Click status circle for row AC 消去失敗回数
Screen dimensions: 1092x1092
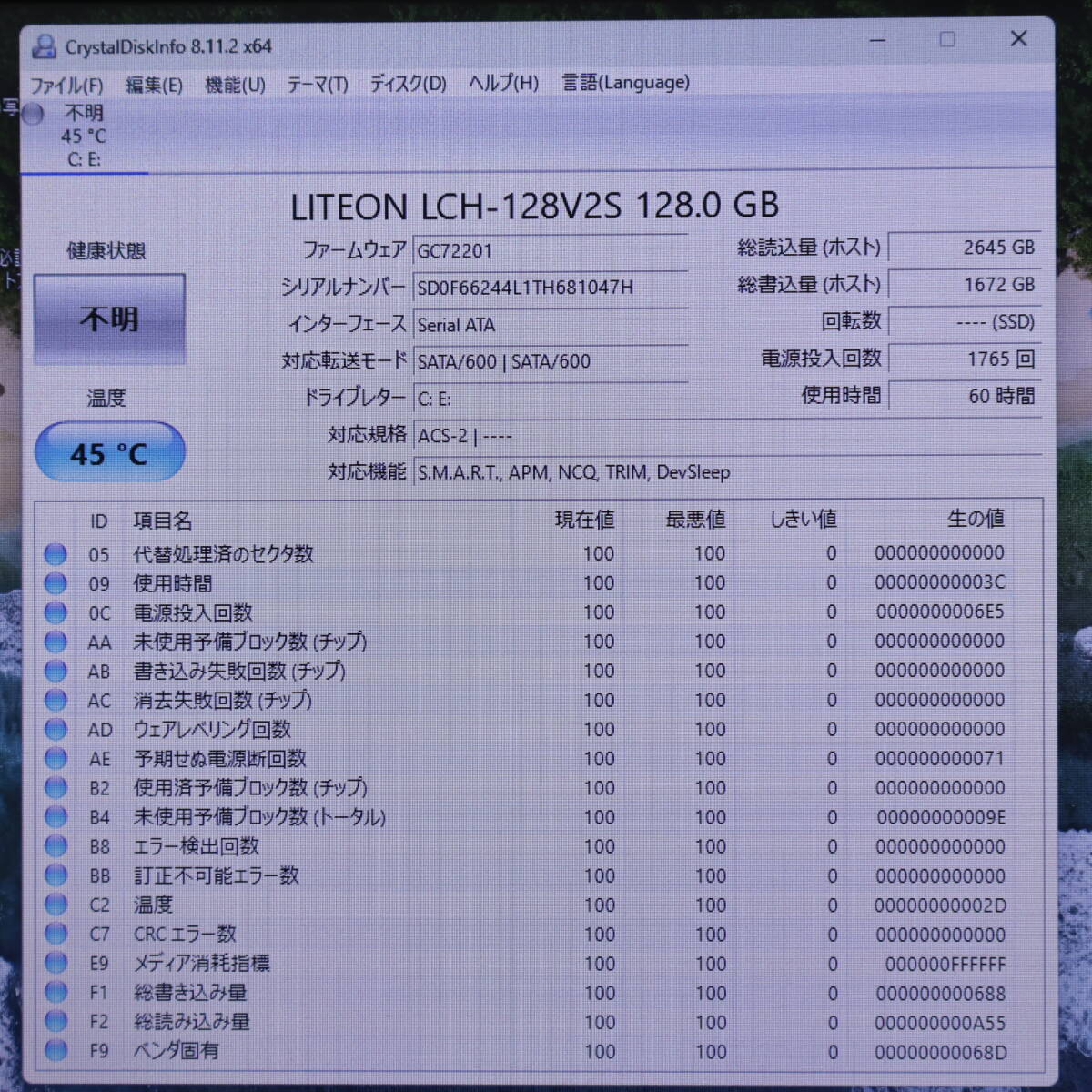point(56,700)
